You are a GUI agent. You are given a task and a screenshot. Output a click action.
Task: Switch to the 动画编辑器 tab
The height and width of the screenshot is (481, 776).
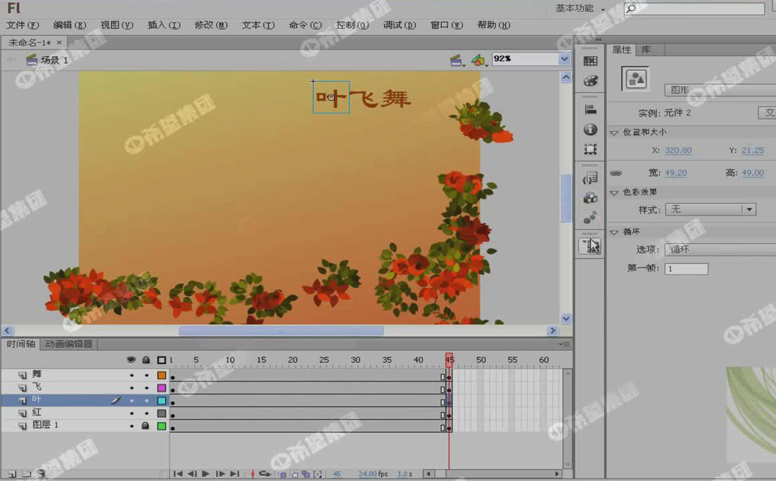click(x=69, y=344)
